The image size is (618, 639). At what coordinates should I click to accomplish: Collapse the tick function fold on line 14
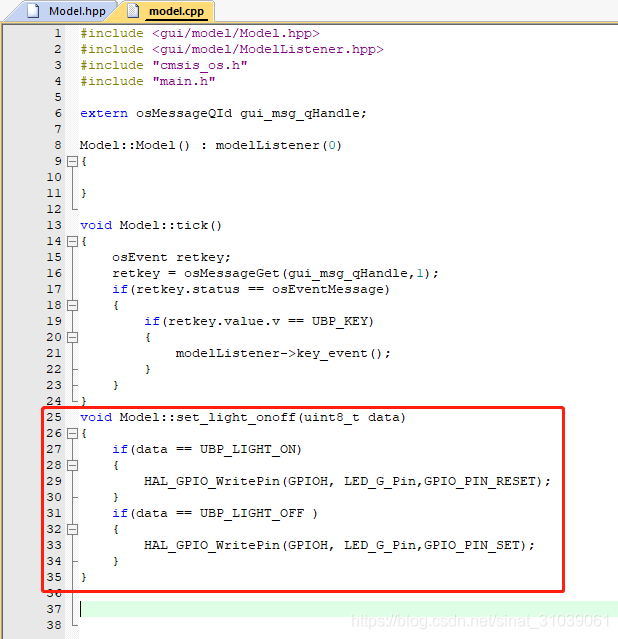click(72, 241)
